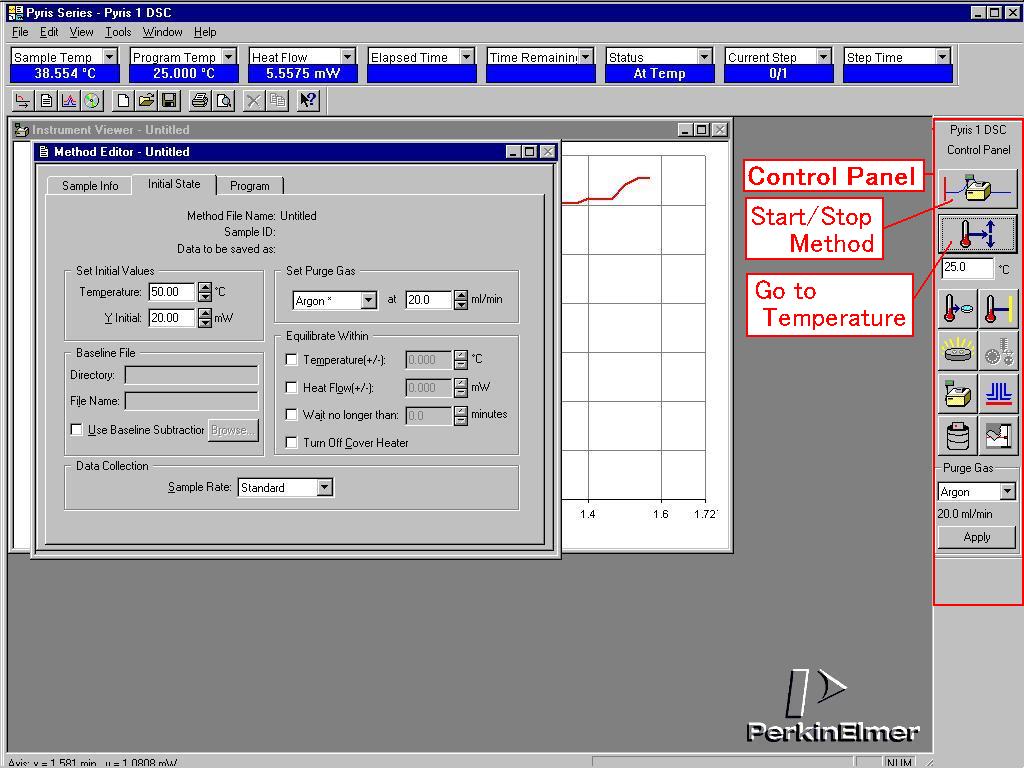Click the Go to Temperature button
Screen dimensions: 1024x768
point(977,234)
